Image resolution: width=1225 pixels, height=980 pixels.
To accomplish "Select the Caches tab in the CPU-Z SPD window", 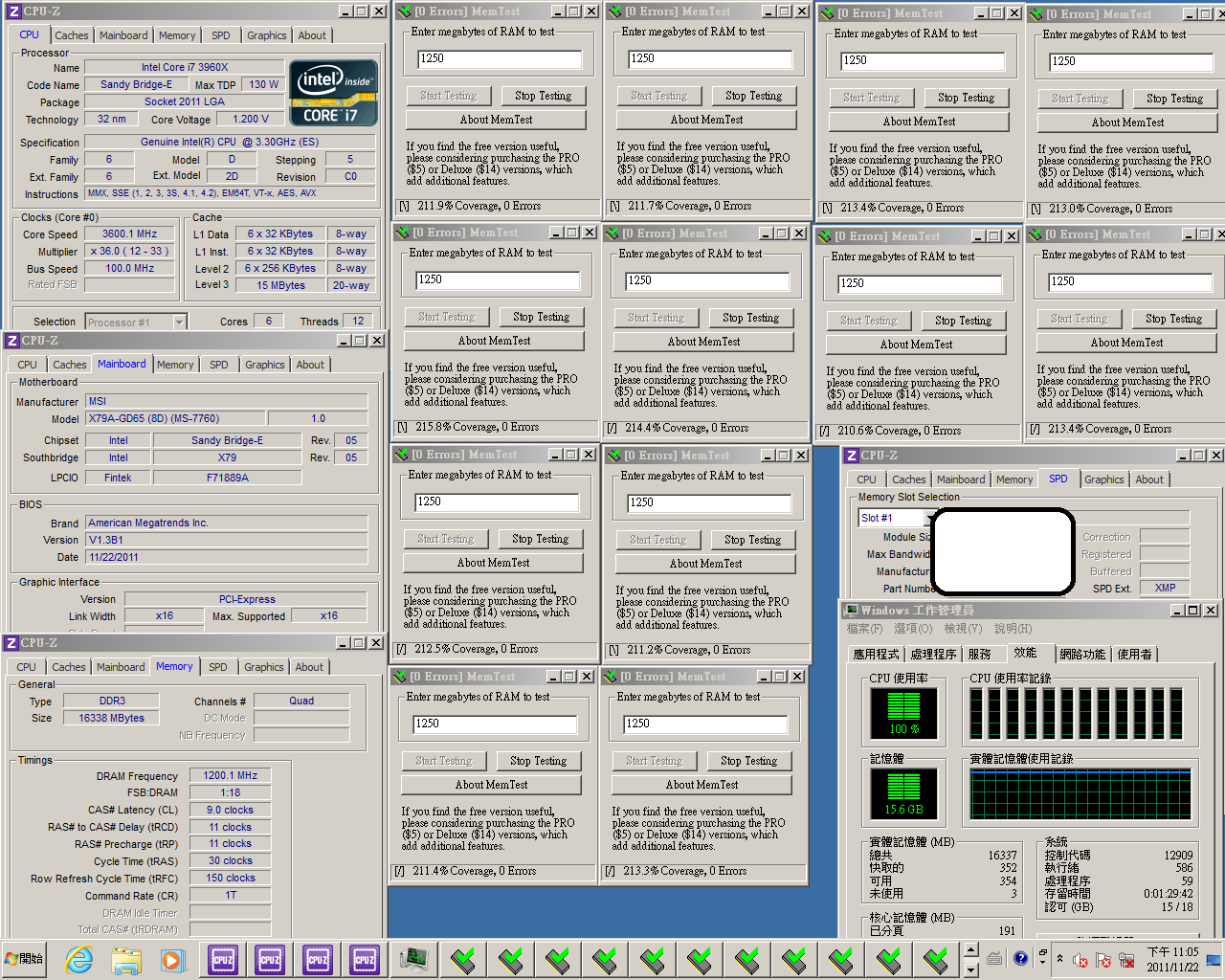I will [x=909, y=479].
